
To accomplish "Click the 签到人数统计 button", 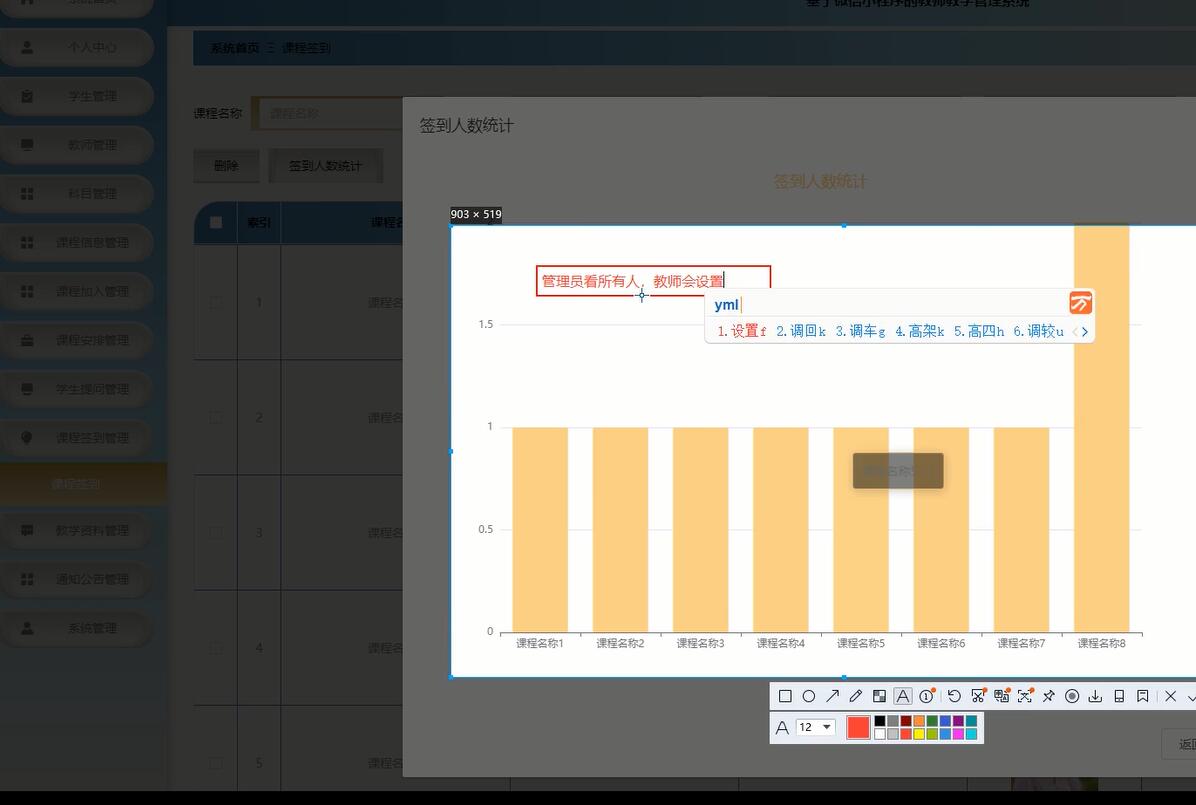I will [x=326, y=166].
